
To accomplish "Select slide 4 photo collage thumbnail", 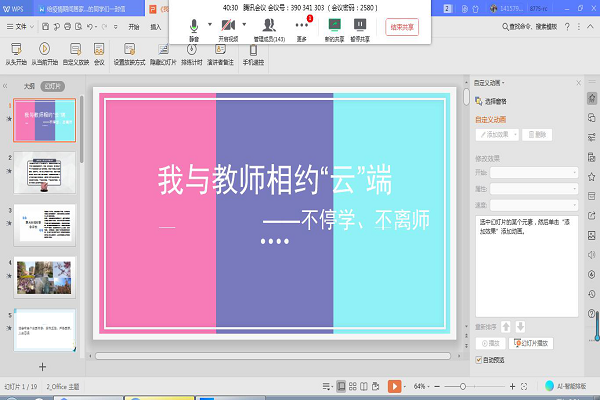I will pyautogui.click(x=45, y=278).
